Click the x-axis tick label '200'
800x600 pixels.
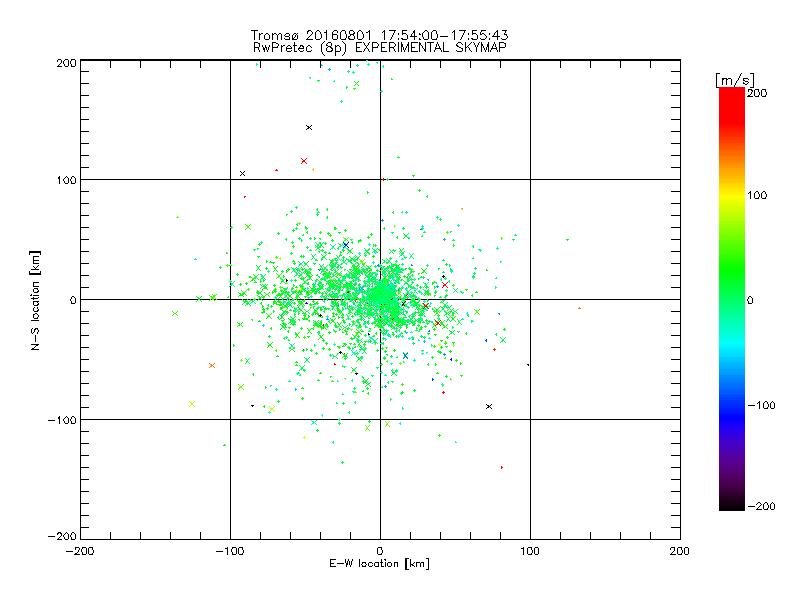tap(680, 551)
